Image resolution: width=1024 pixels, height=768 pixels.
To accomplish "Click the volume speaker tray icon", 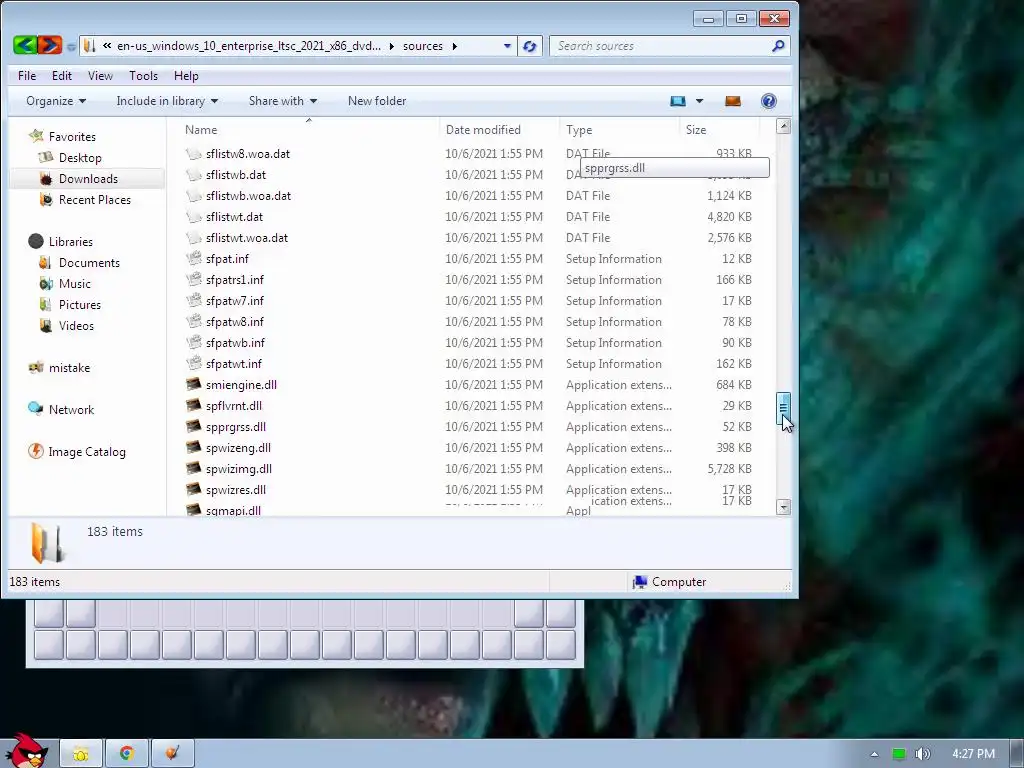I will click(922, 754).
